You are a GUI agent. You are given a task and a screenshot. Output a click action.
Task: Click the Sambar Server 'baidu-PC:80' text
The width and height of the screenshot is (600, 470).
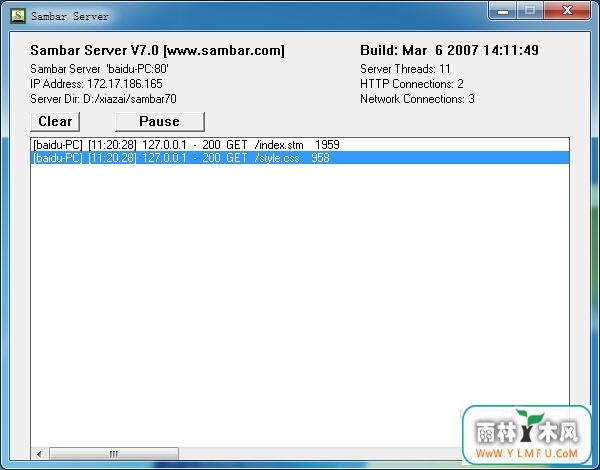coord(99,69)
